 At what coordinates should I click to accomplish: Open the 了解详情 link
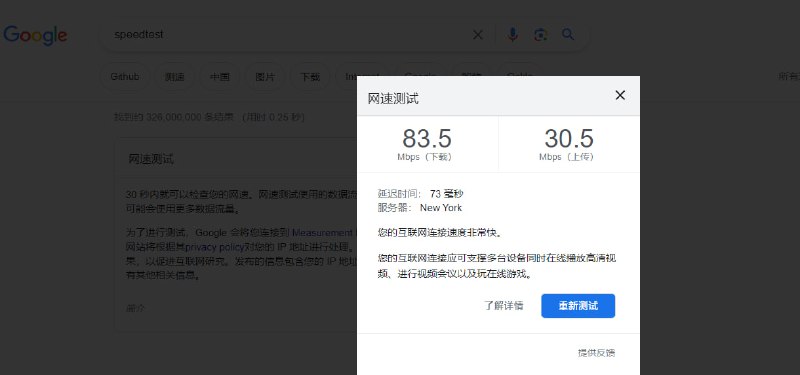[x=504, y=306]
